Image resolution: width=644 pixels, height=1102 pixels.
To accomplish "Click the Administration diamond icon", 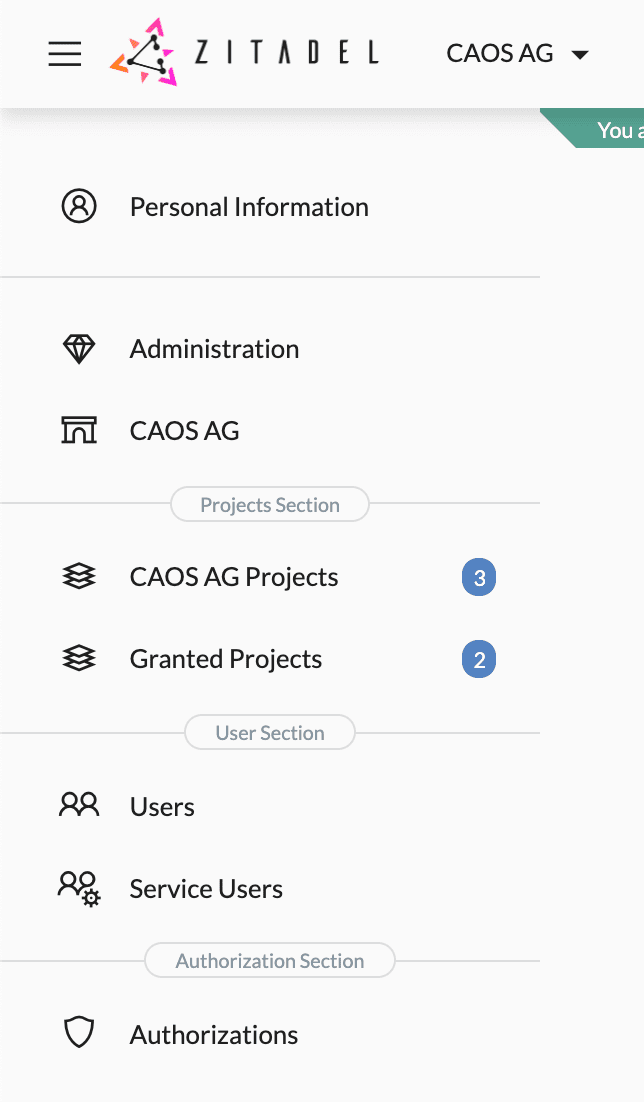I will pos(79,349).
